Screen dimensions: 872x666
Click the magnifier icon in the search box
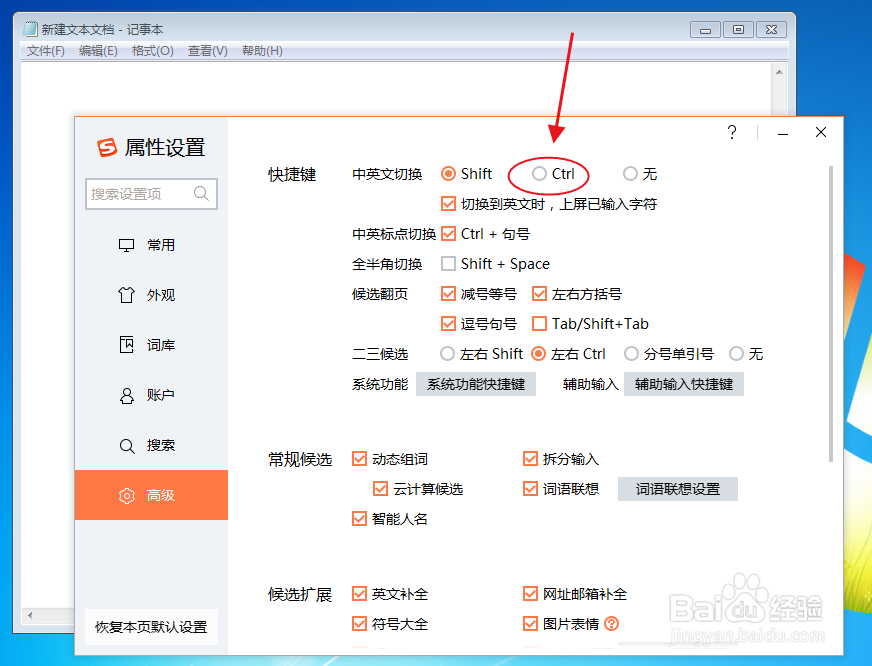pyautogui.click(x=200, y=194)
